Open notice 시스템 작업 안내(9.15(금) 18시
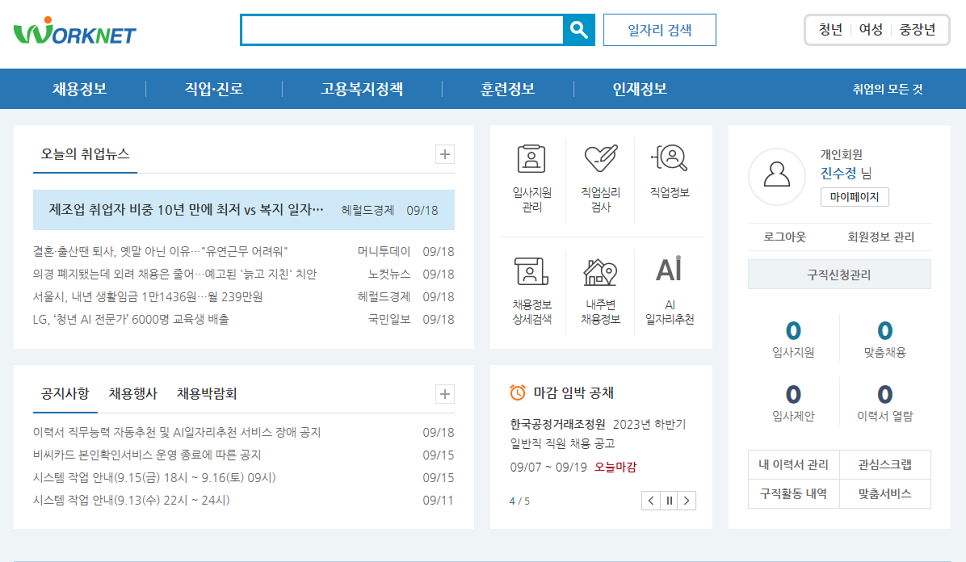This screenshot has height=562, width=966. (x=155, y=478)
